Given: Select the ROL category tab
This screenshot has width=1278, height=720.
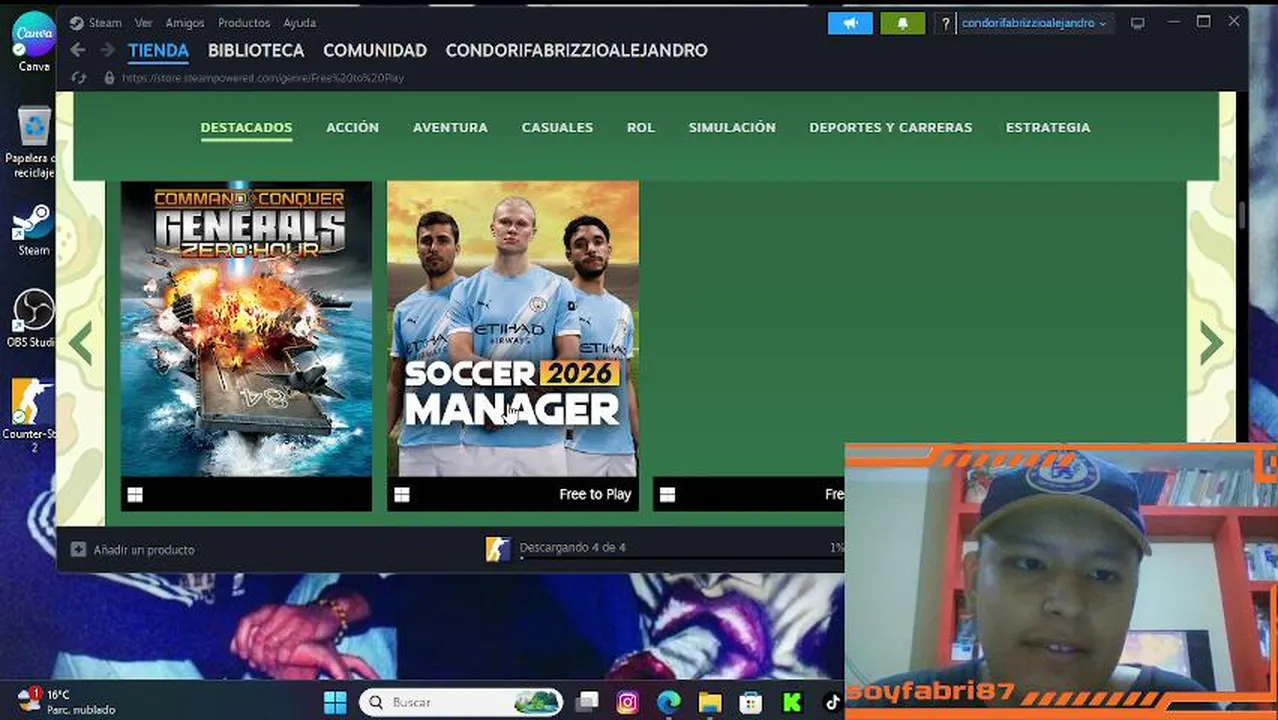Looking at the screenshot, I should (x=641, y=128).
